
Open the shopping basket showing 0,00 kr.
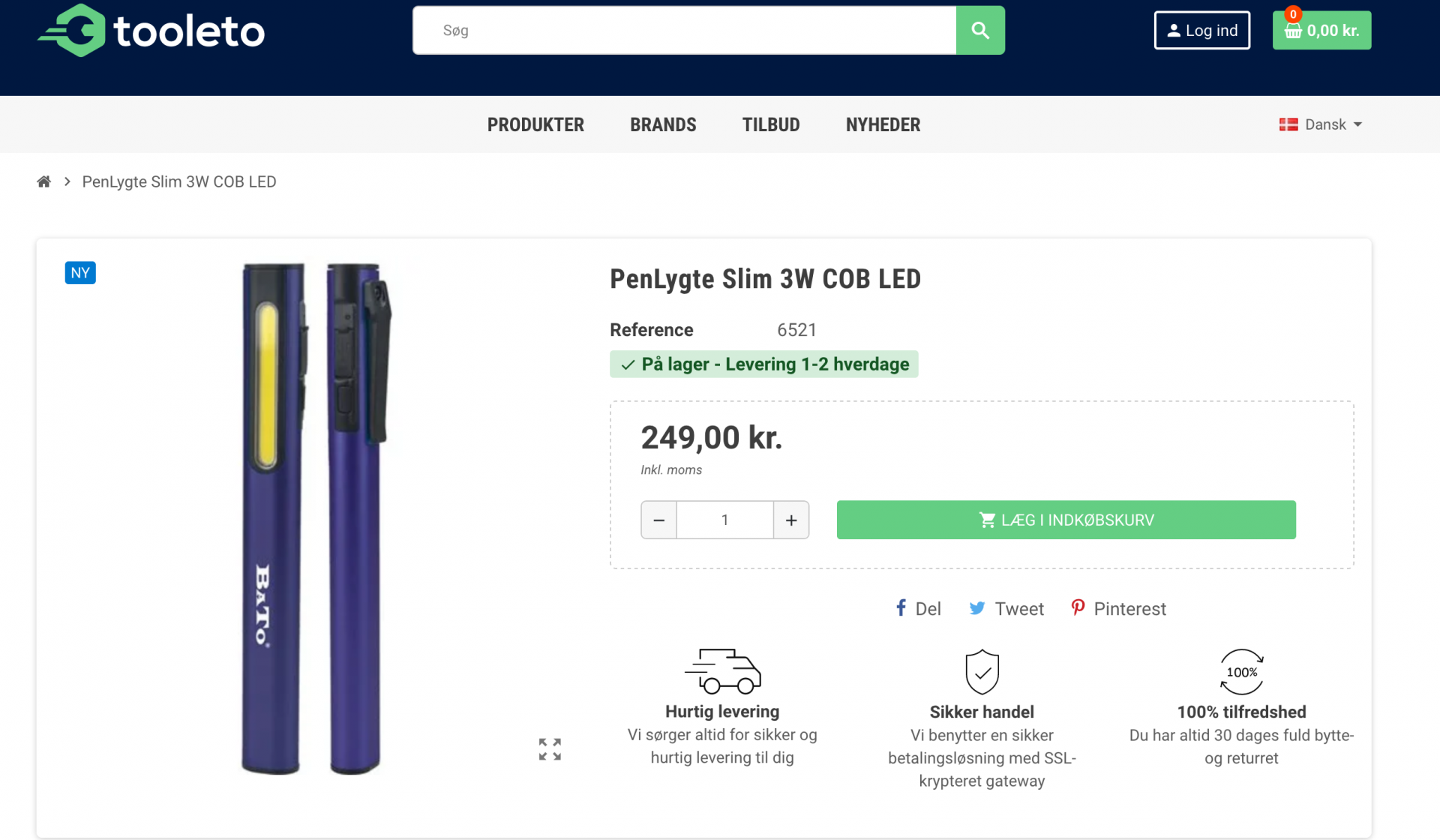point(1321,30)
